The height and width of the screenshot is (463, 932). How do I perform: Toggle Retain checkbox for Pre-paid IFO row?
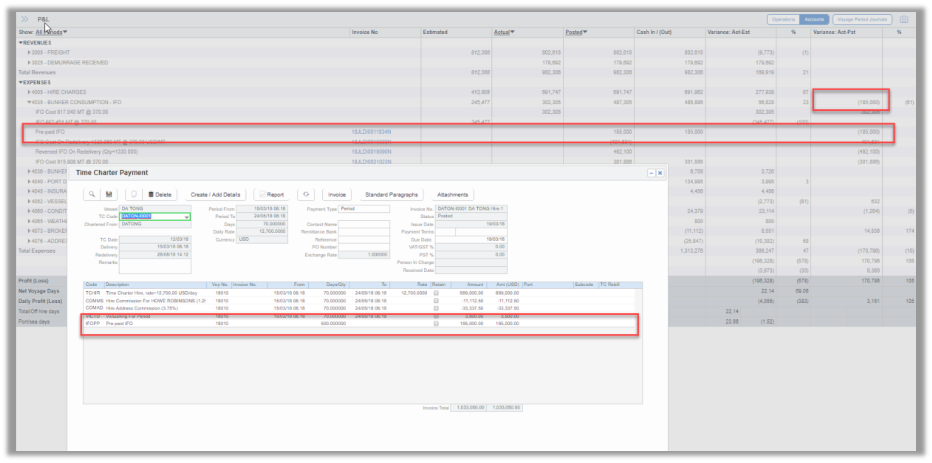point(436,324)
